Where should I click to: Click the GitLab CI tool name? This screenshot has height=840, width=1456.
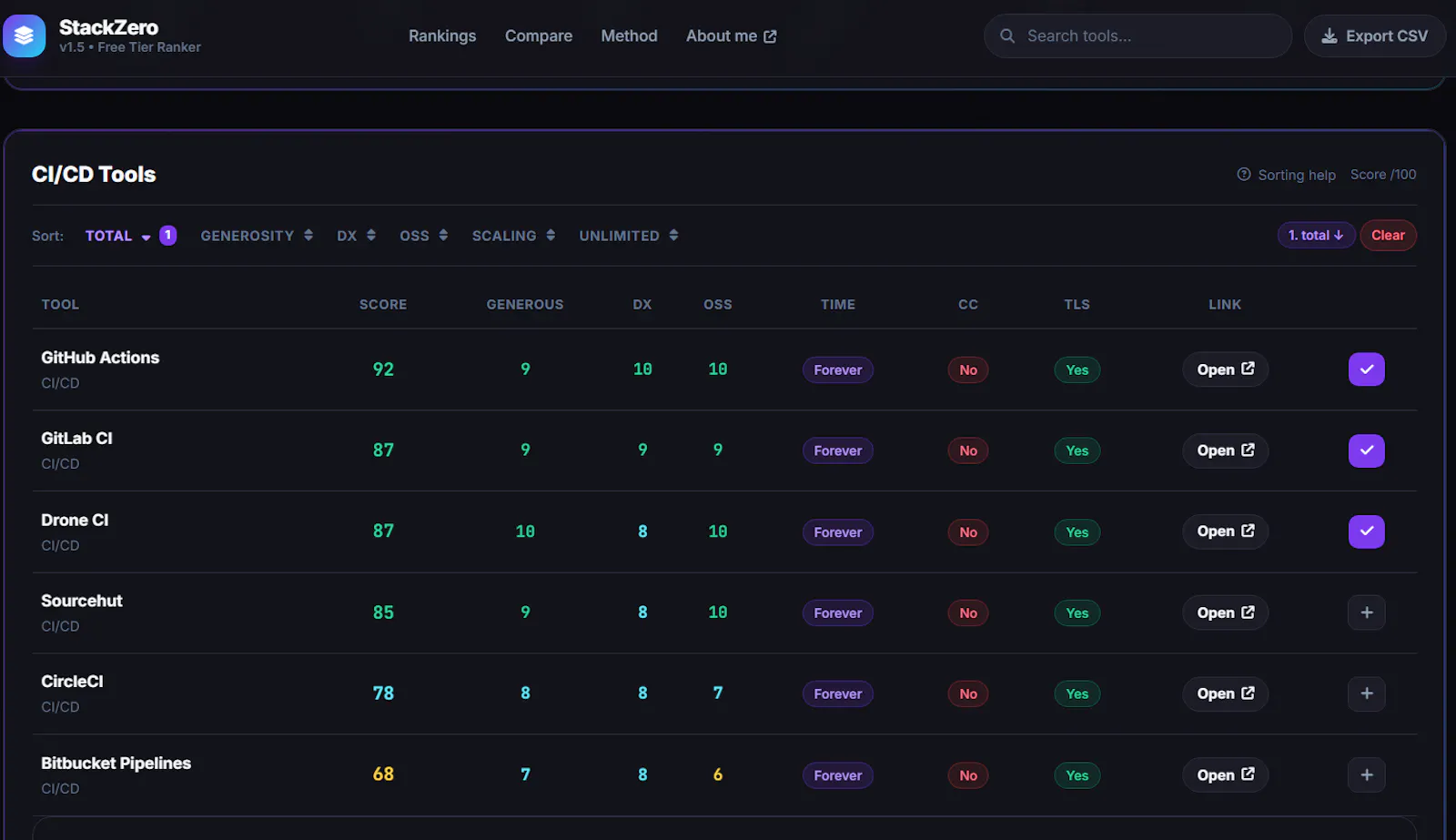click(76, 439)
